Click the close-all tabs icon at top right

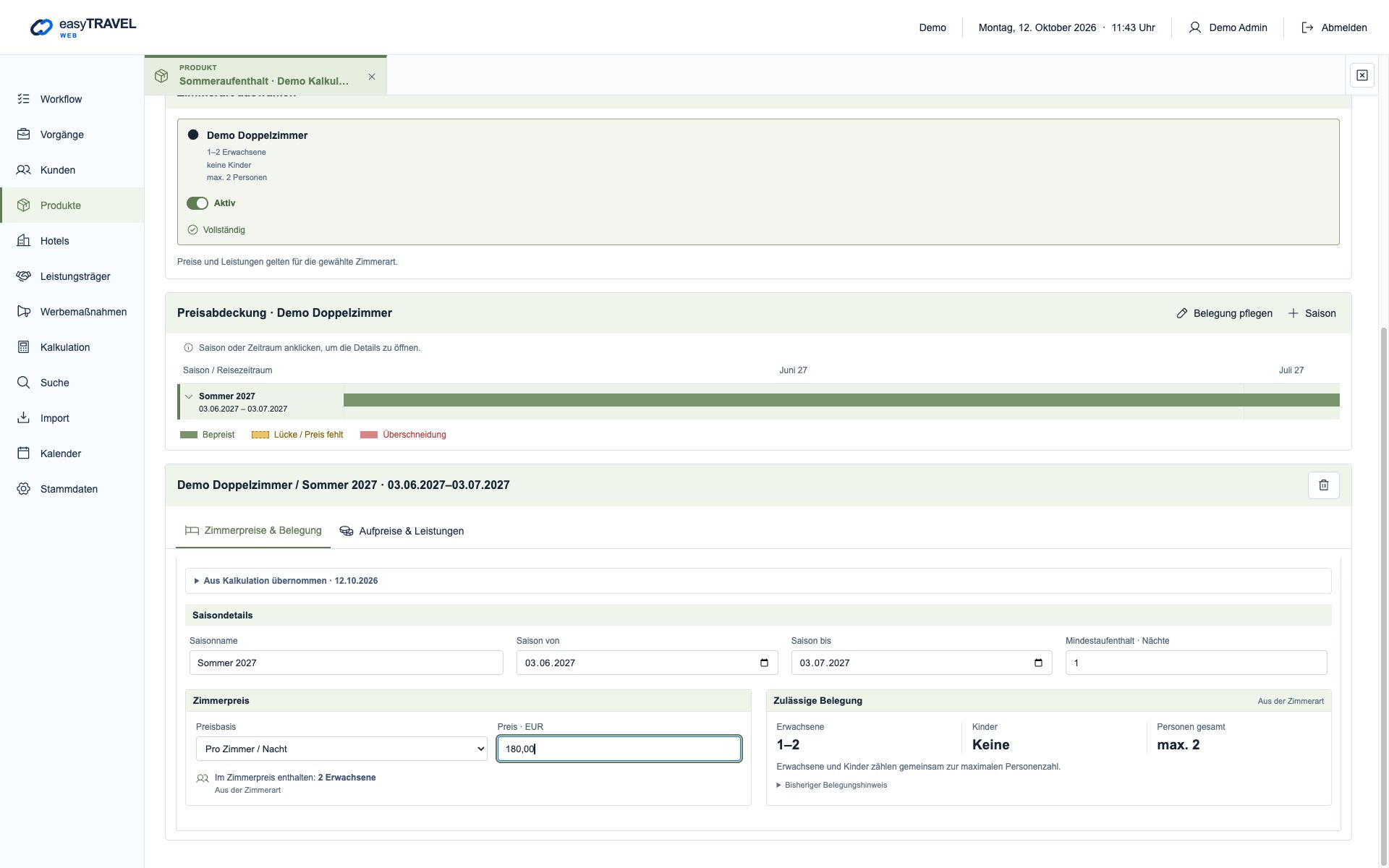point(1362,75)
